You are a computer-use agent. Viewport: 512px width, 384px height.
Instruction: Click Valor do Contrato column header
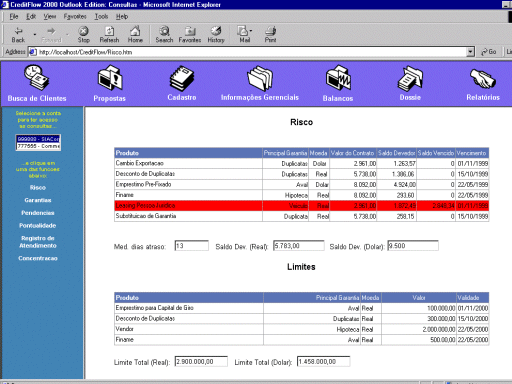click(x=353, y=153)
